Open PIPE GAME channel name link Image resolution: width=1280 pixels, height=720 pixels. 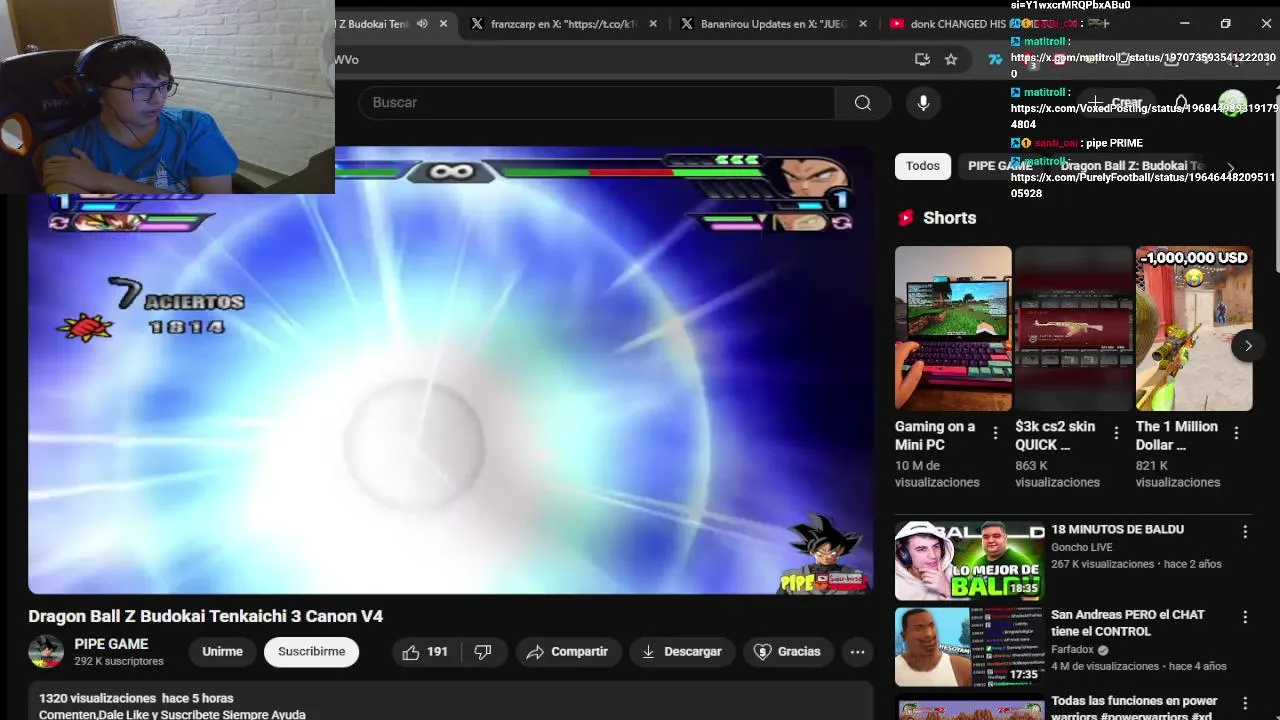[111, 644]
